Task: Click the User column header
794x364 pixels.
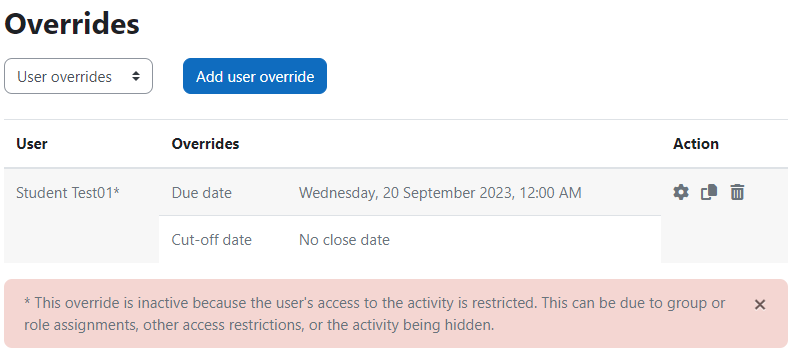Action: coord(31,144)
